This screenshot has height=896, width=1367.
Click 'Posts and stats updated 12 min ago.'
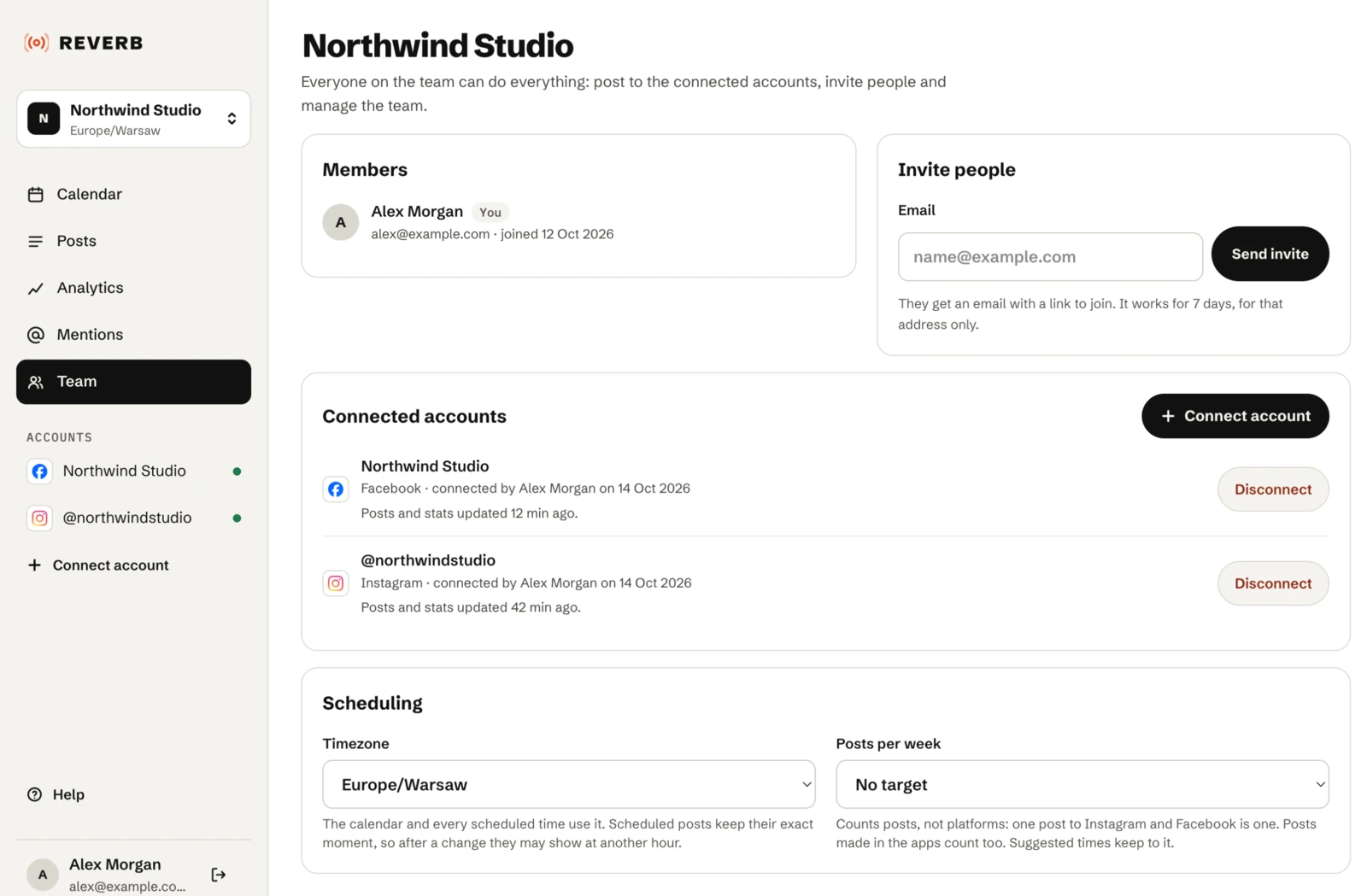point(469,513)
